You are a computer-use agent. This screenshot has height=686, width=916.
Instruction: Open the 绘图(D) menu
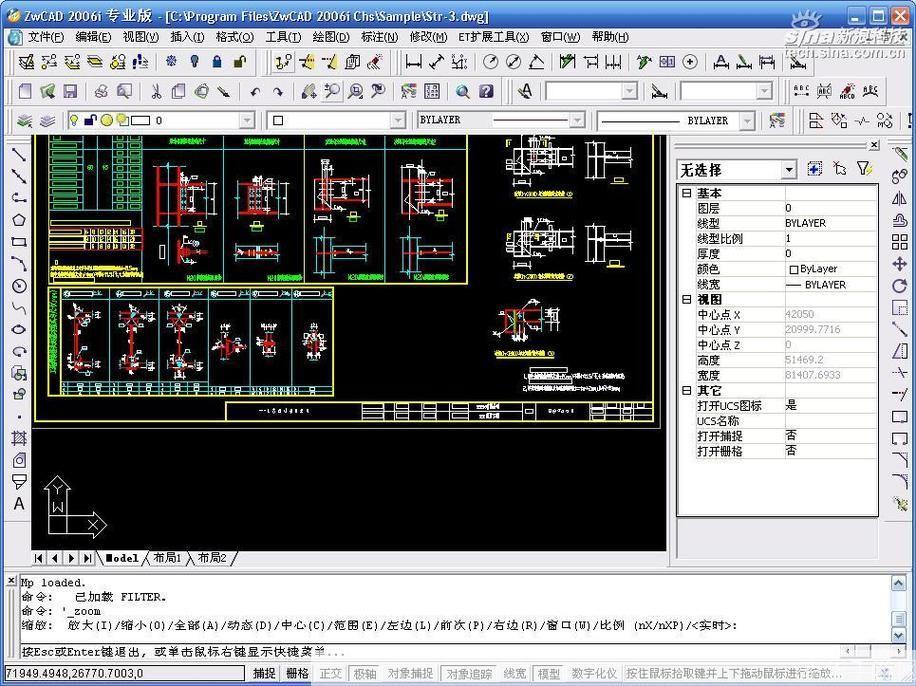point(330,37)
